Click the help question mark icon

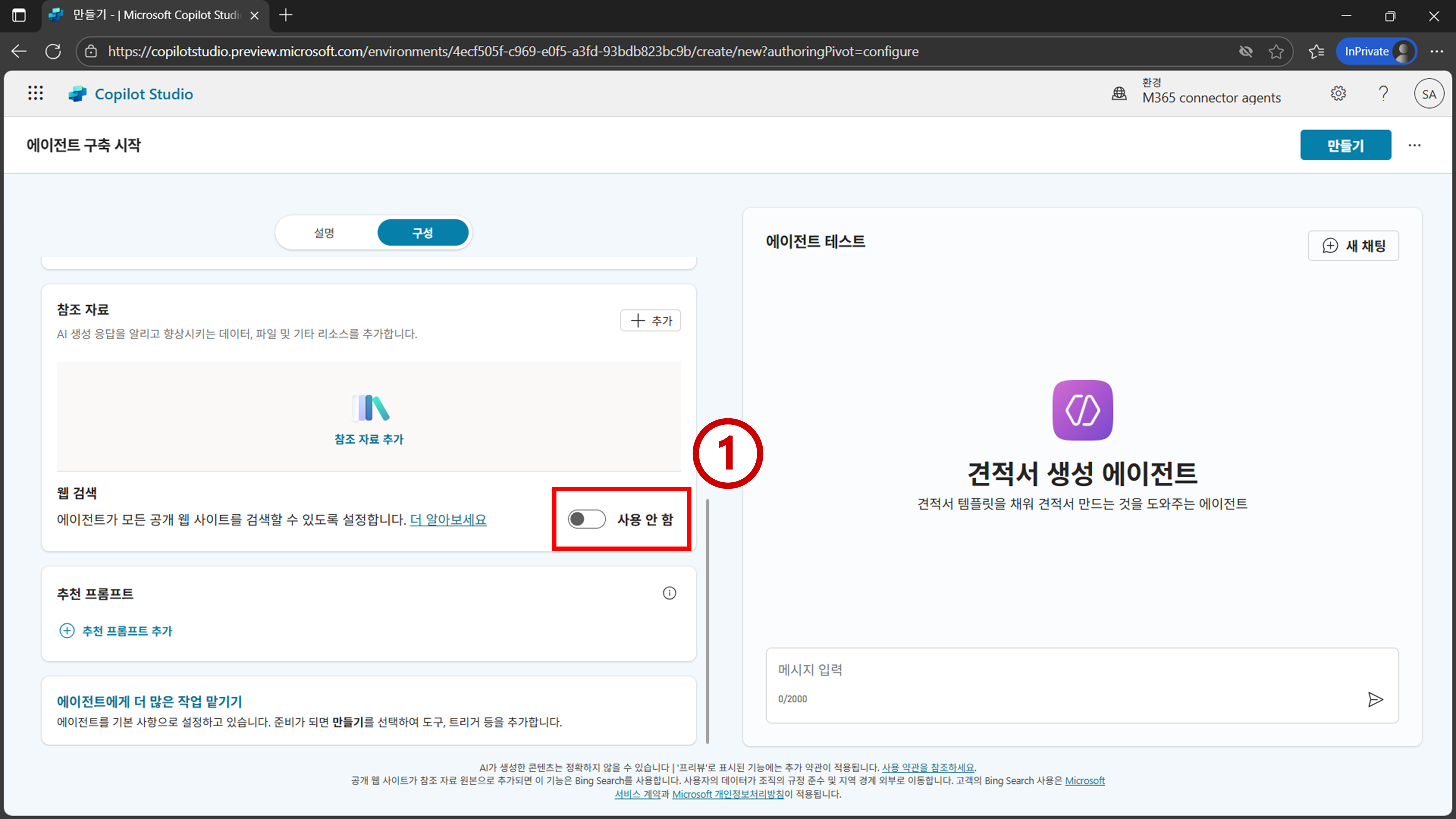coord(1383,93)
